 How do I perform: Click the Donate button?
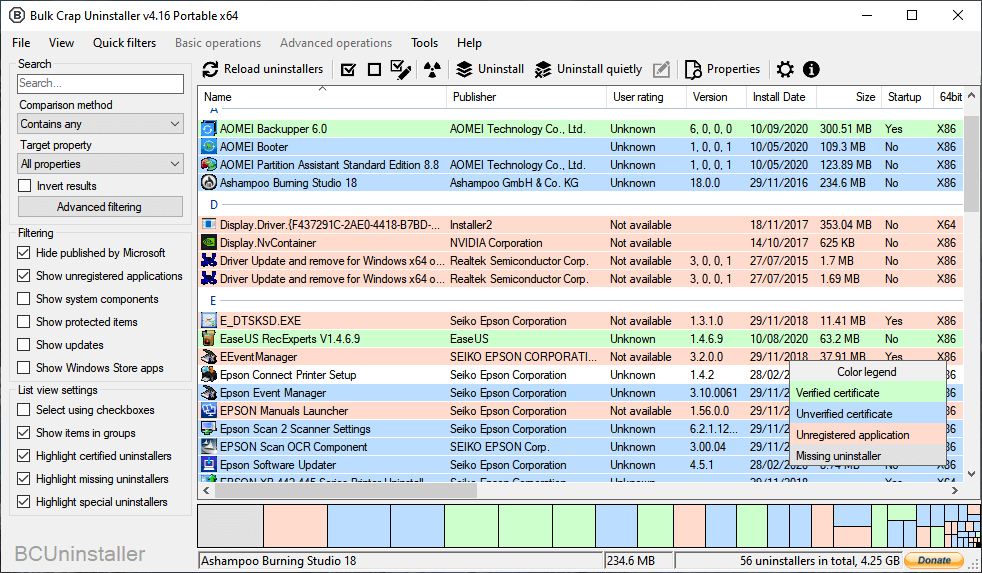(934, 560)
